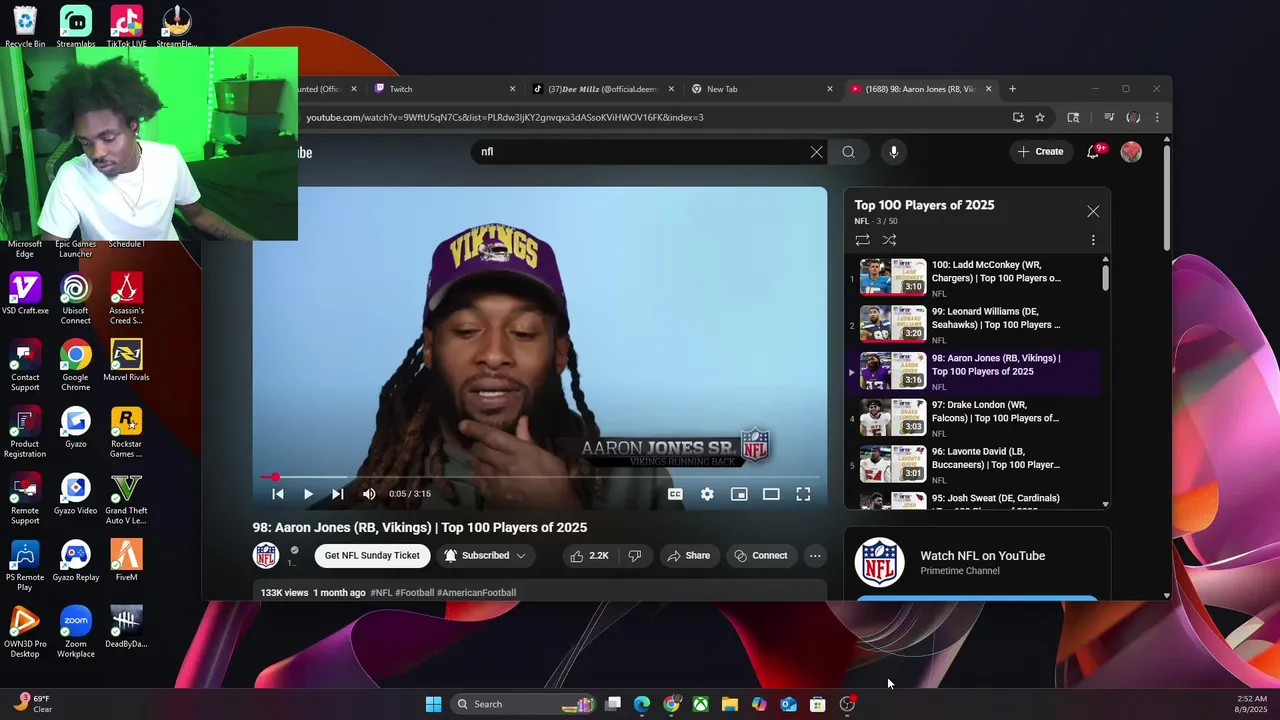Image resolution: width=1280 pixels, height=720 pixels.
Task: Play 99: Leonard Williams playlist video
Action: [975, 325]
